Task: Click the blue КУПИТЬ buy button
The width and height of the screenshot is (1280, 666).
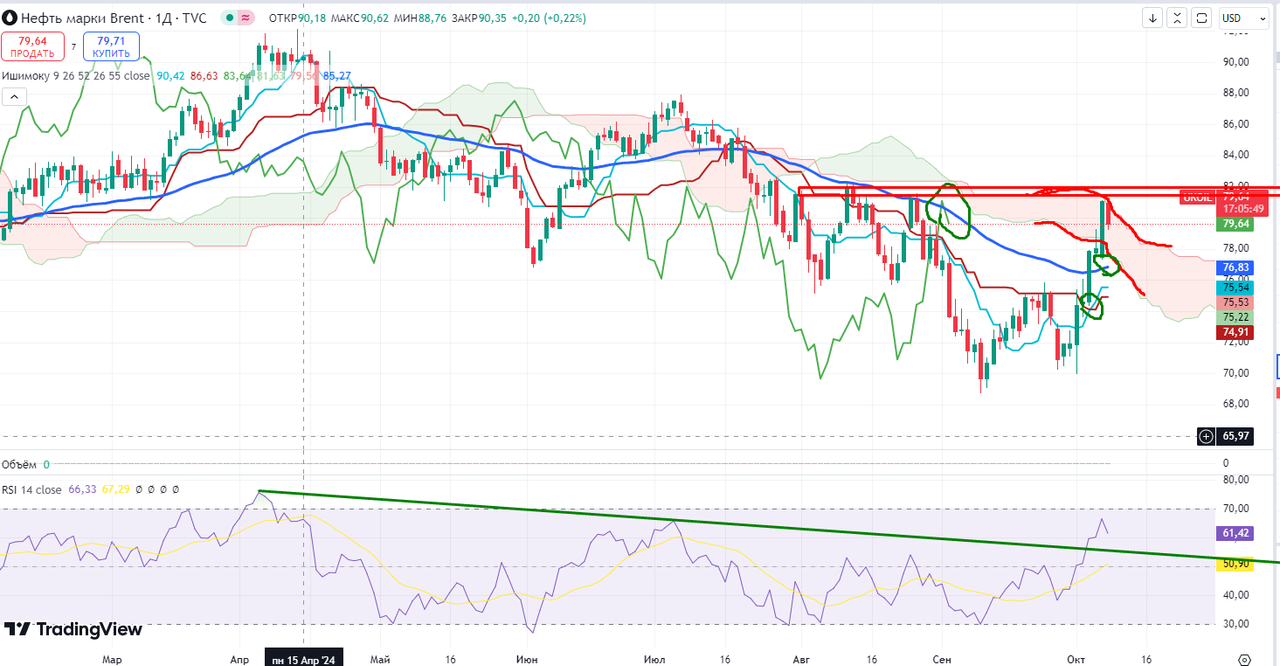Action: coord(111,46)
